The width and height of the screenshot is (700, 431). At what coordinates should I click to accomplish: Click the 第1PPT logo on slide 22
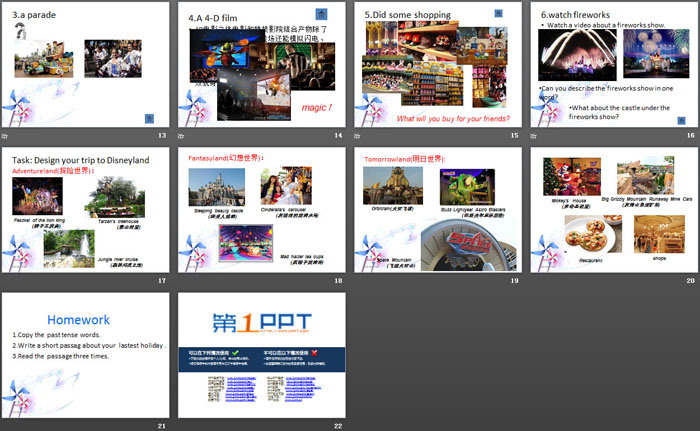(x=261, y=322)
